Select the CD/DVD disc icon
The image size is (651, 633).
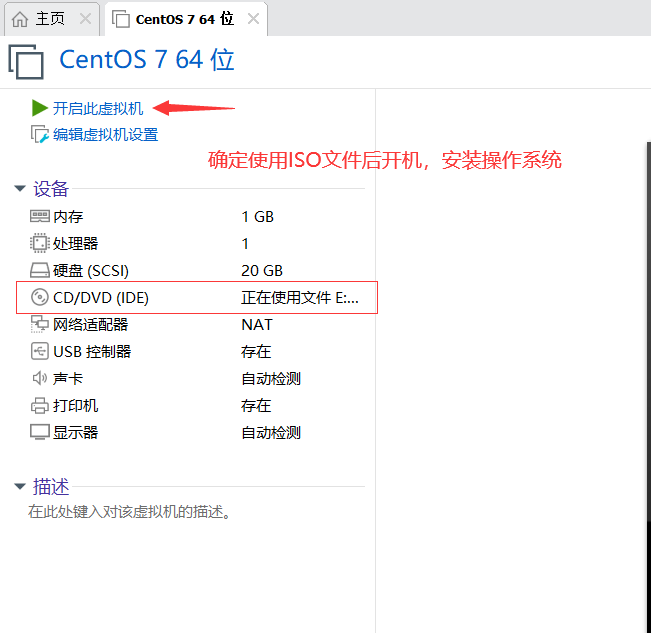click(40, 297)
